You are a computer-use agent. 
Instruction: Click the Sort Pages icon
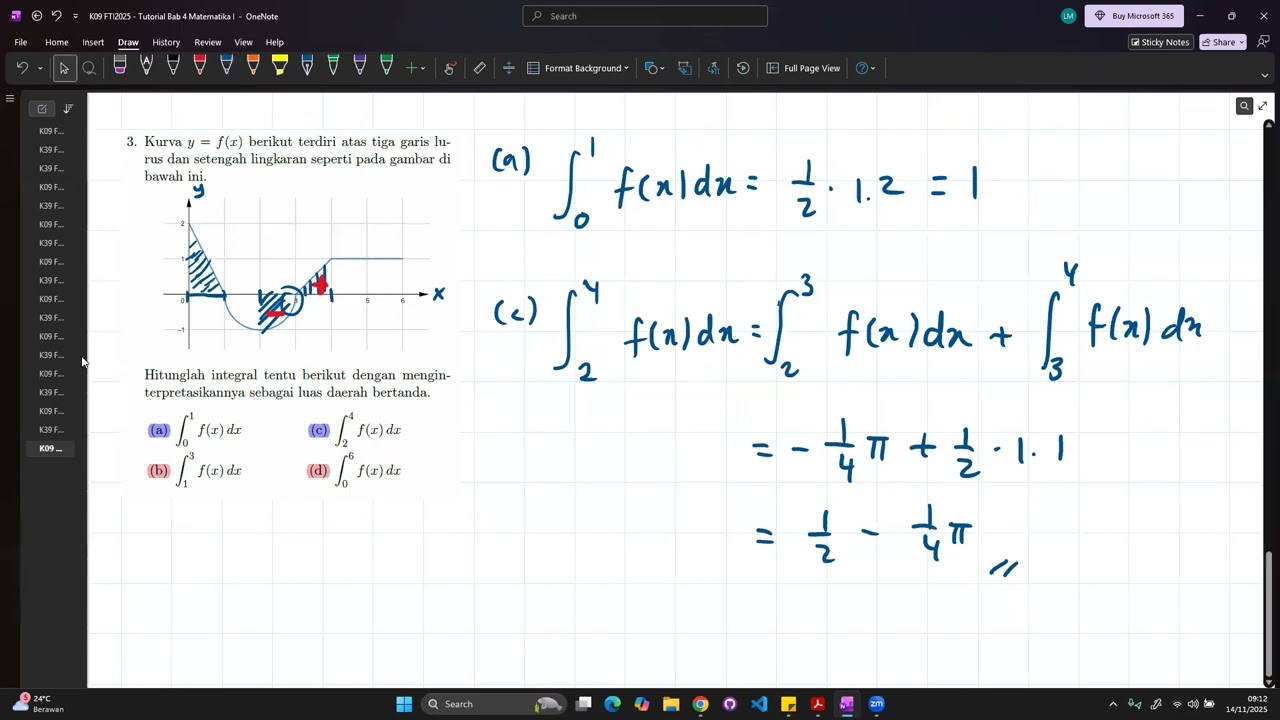pos(68,108)
